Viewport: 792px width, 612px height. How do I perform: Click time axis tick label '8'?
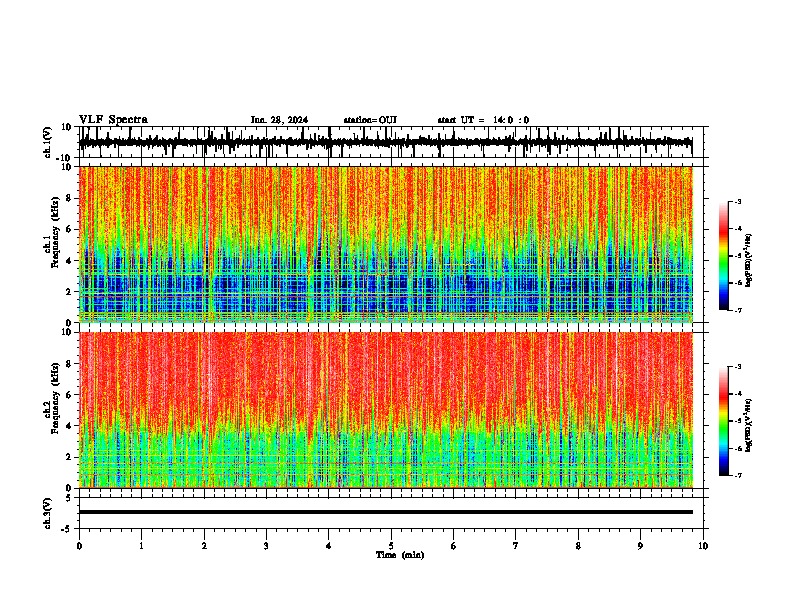tap(578, 546)
